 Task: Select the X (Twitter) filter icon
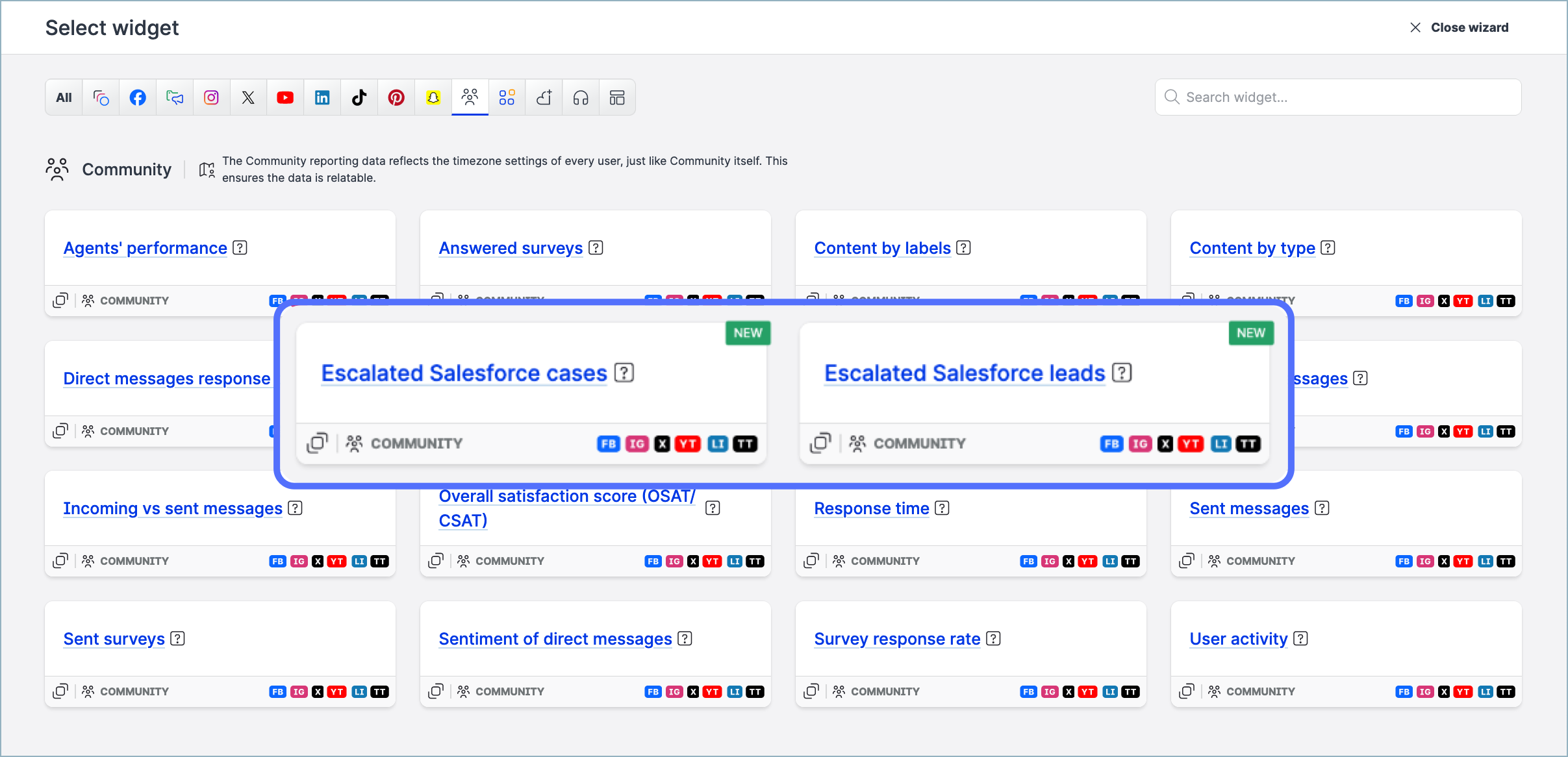coord(248,97)
